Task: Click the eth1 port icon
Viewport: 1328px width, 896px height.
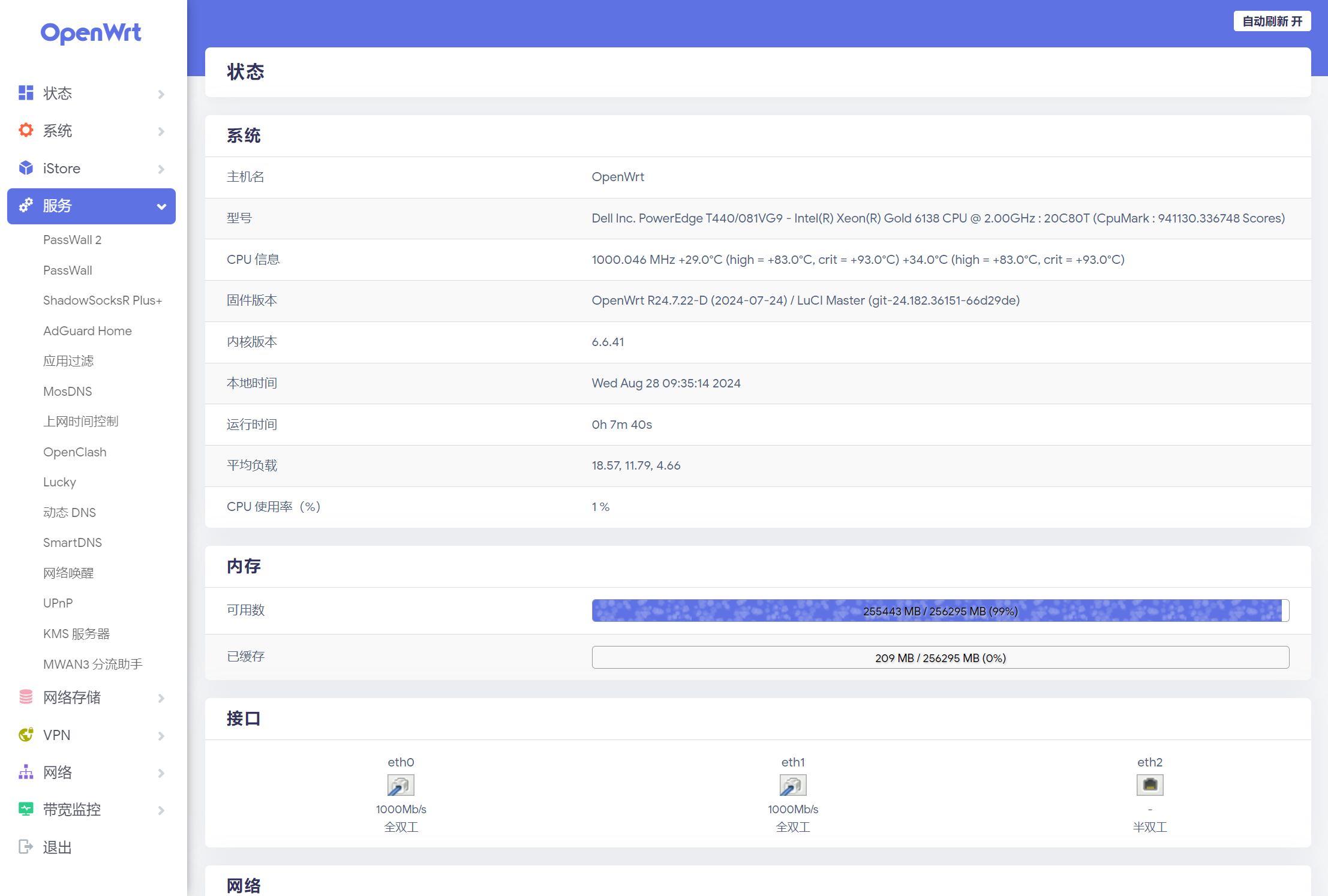Action: coord(793,785)
